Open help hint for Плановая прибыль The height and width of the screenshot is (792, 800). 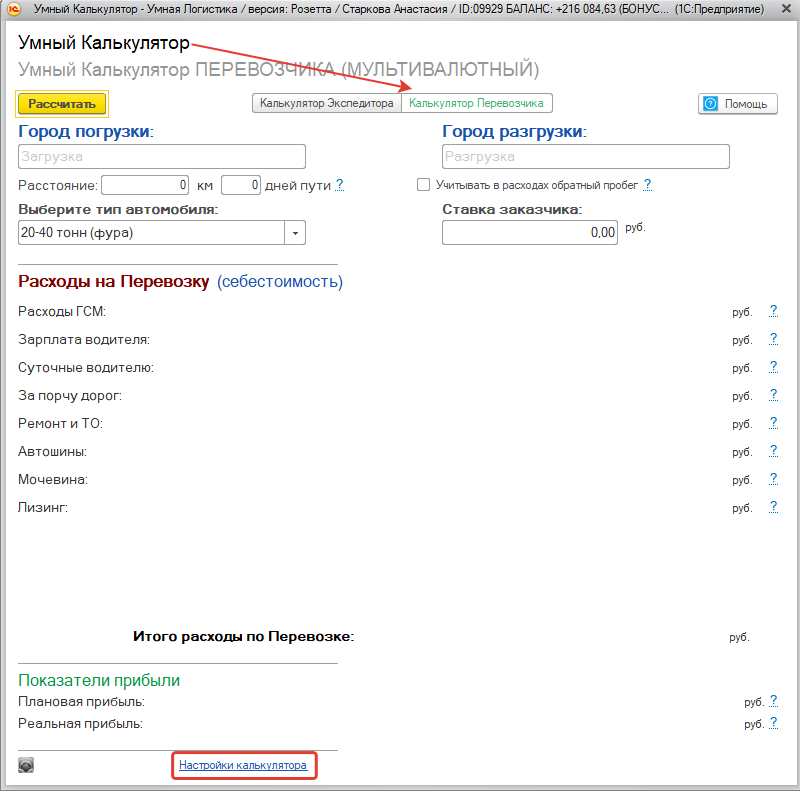tap(773, 701)
